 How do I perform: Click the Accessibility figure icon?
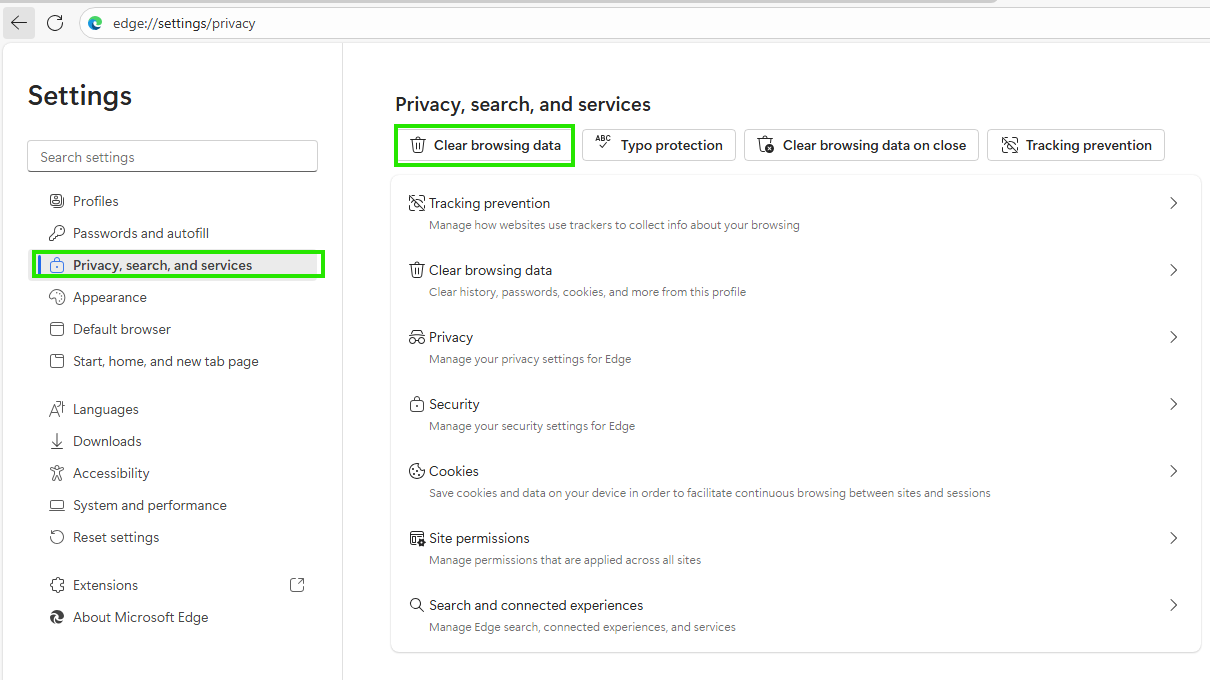coord(57,473)
